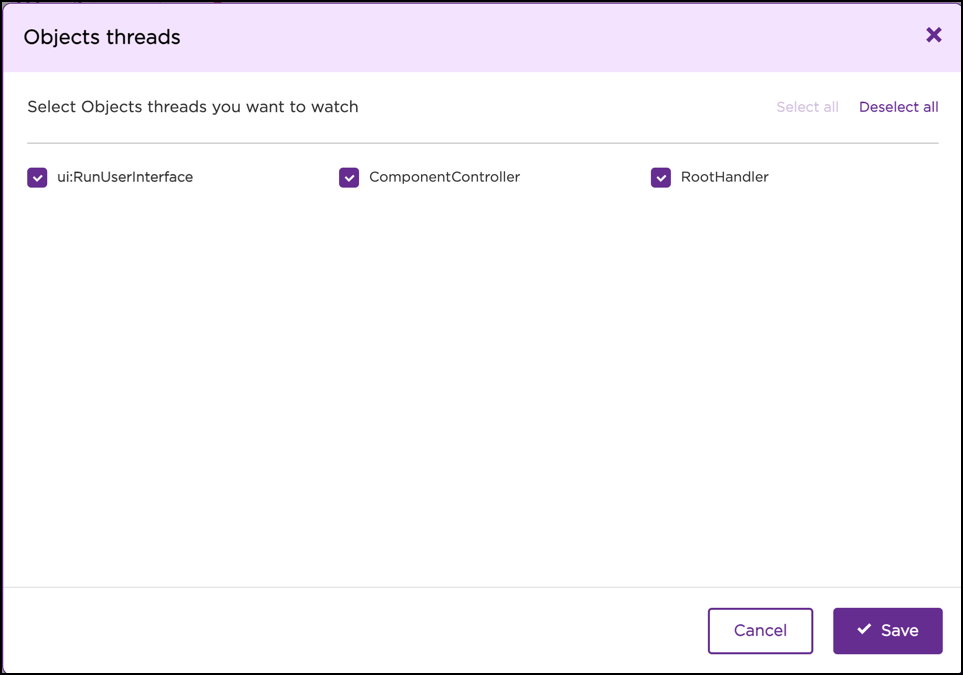Enable watching for ui:RunUserInterface thread
This screenshot has height=675, width=963.
(x=37, y=177)
